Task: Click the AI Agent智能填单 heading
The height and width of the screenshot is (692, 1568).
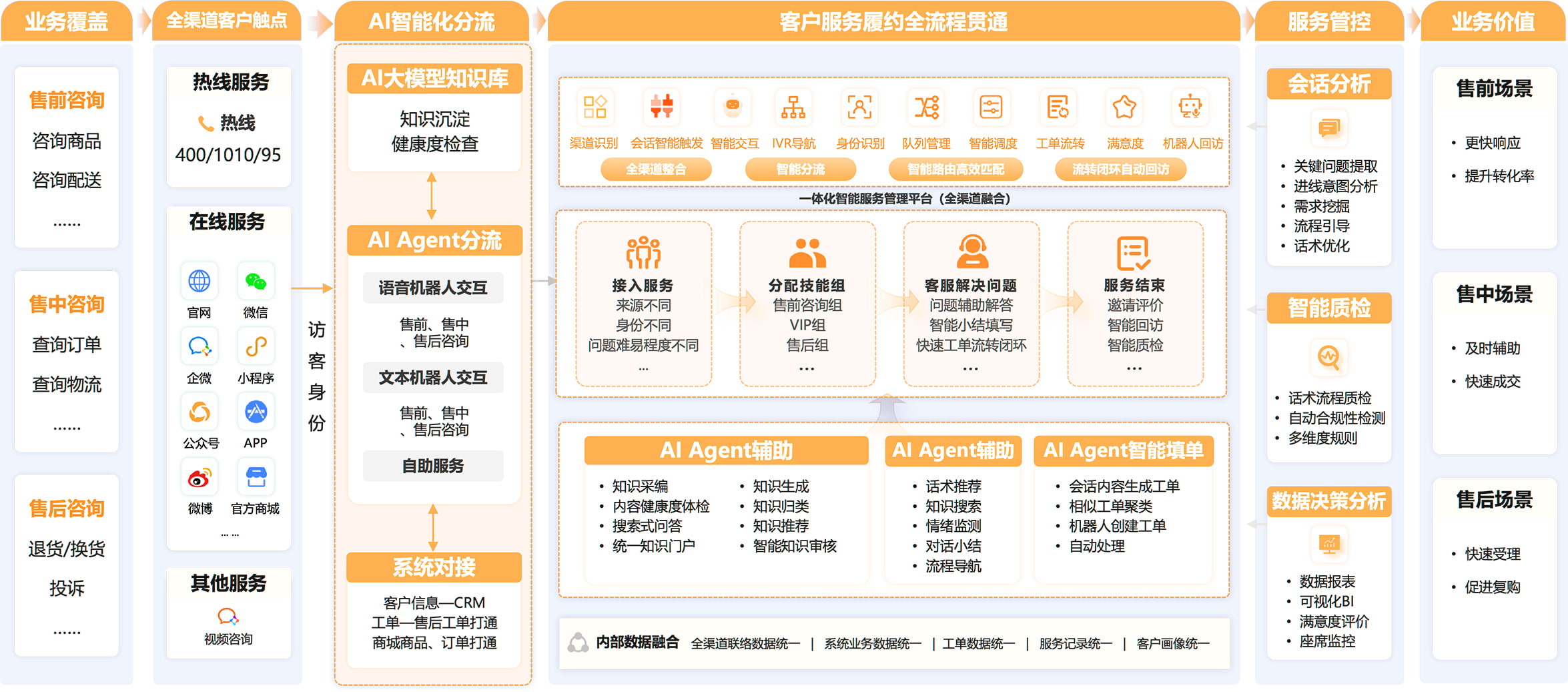Action: (1123, 450)
